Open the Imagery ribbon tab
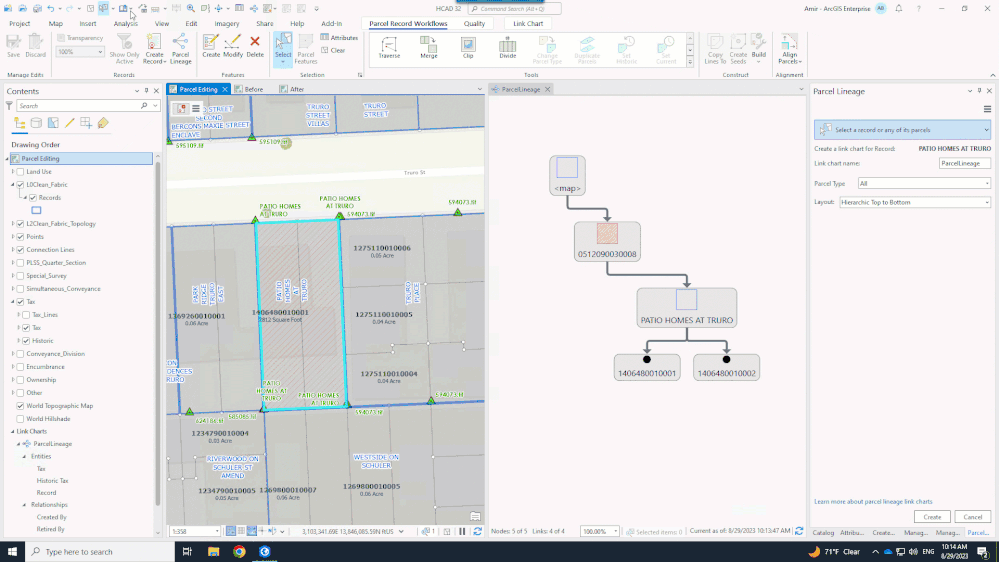 (x=227, y=24)
